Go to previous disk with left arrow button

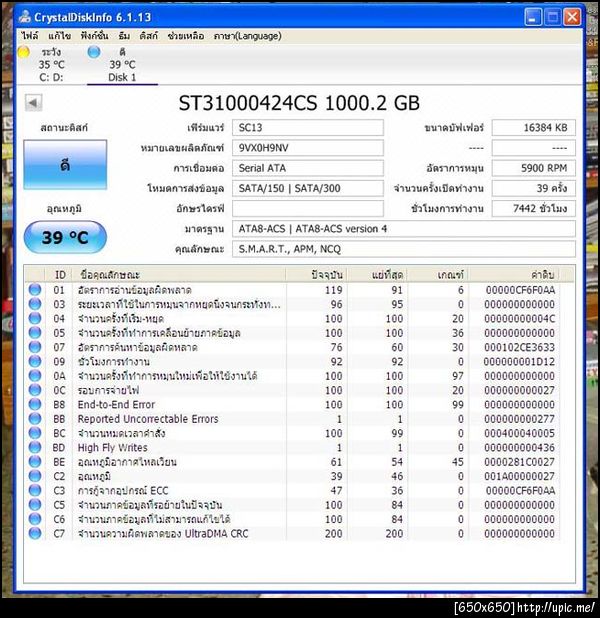click(x=33, y=103)
